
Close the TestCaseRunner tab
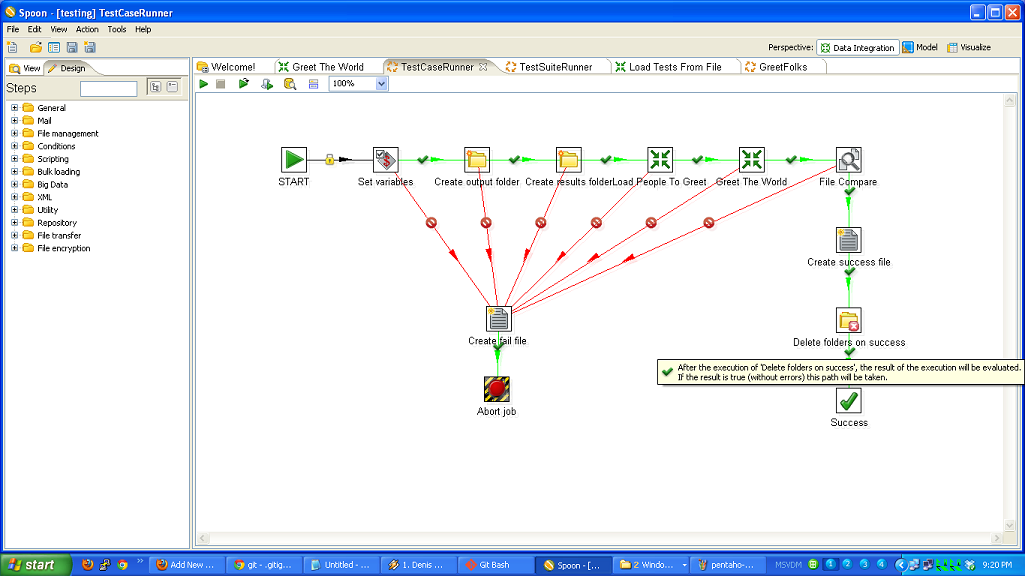(483, 67)
